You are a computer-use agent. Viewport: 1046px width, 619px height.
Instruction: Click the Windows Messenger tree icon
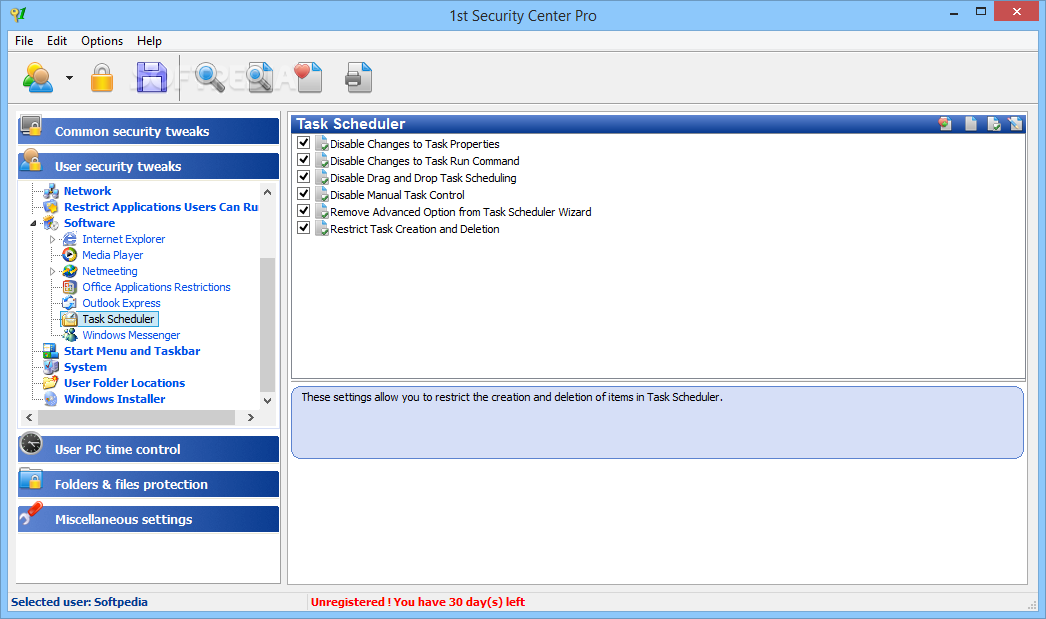69,335
